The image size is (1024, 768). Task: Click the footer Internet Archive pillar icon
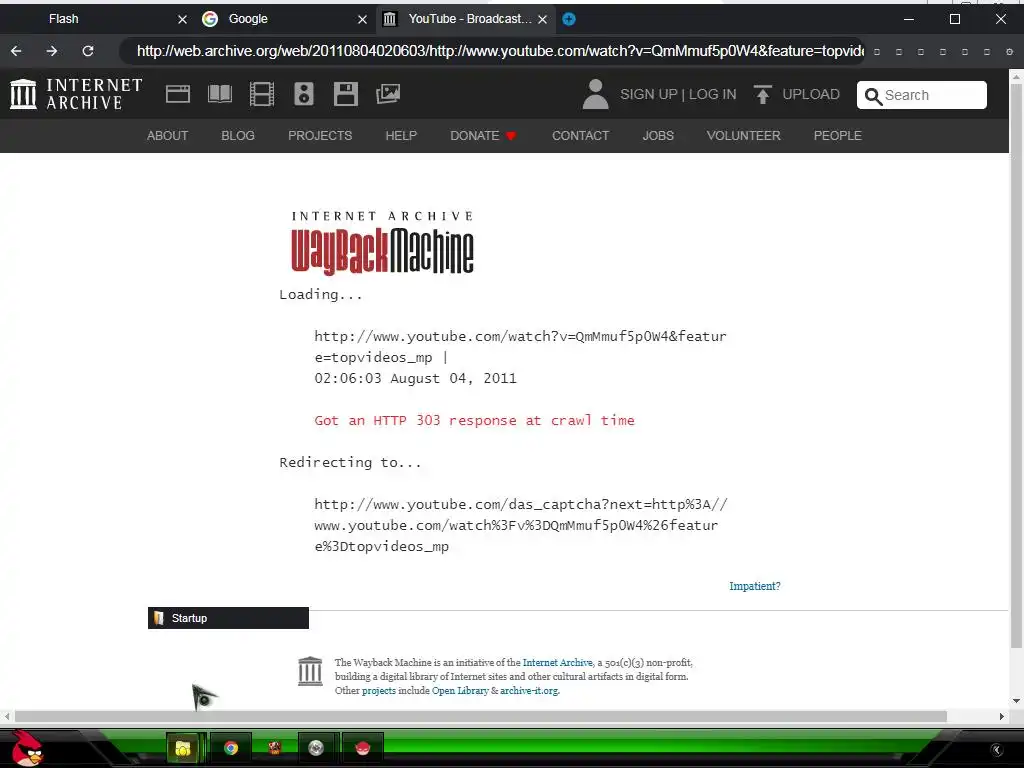[310, 671]
